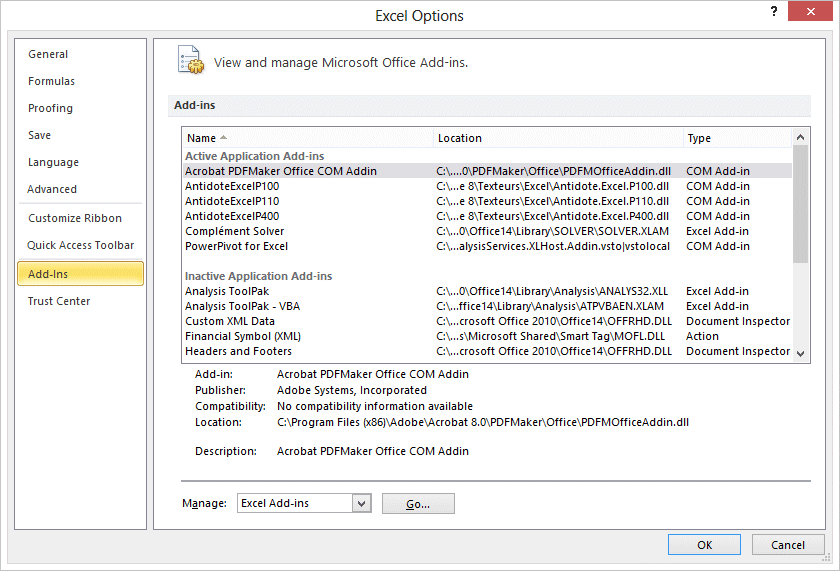Screen dimensions: 840x571
Task: Select the Analysis ToolPak - VBA row
Action: coord(486,306)
